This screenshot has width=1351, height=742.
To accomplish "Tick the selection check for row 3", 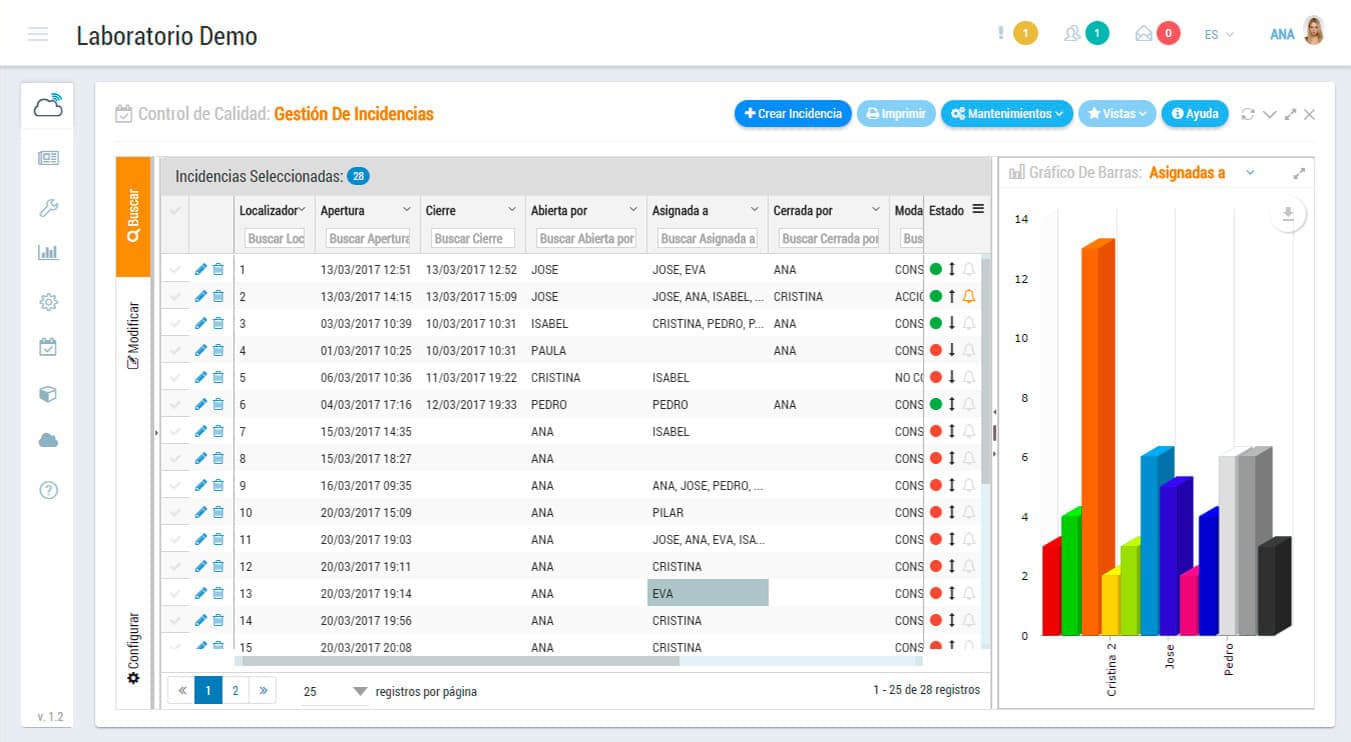I will point(176,323).
